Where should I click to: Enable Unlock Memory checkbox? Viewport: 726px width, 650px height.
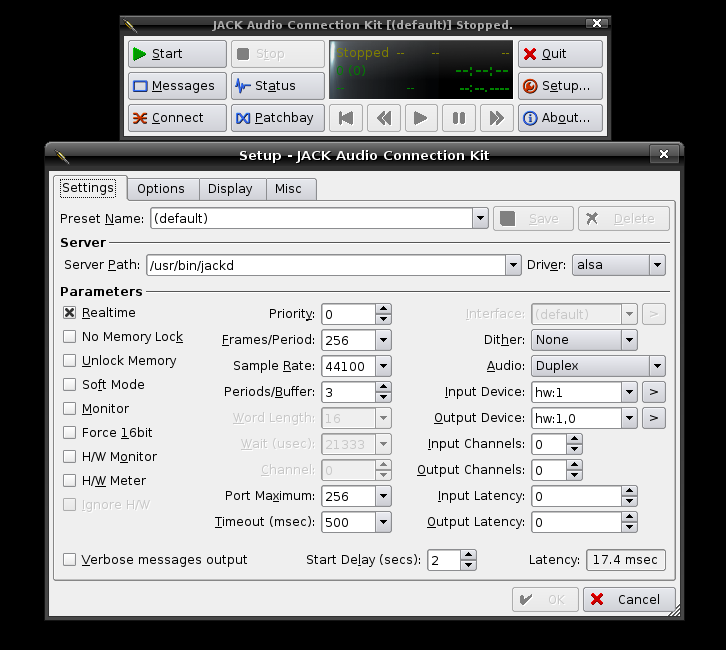[x=69, y=361]
